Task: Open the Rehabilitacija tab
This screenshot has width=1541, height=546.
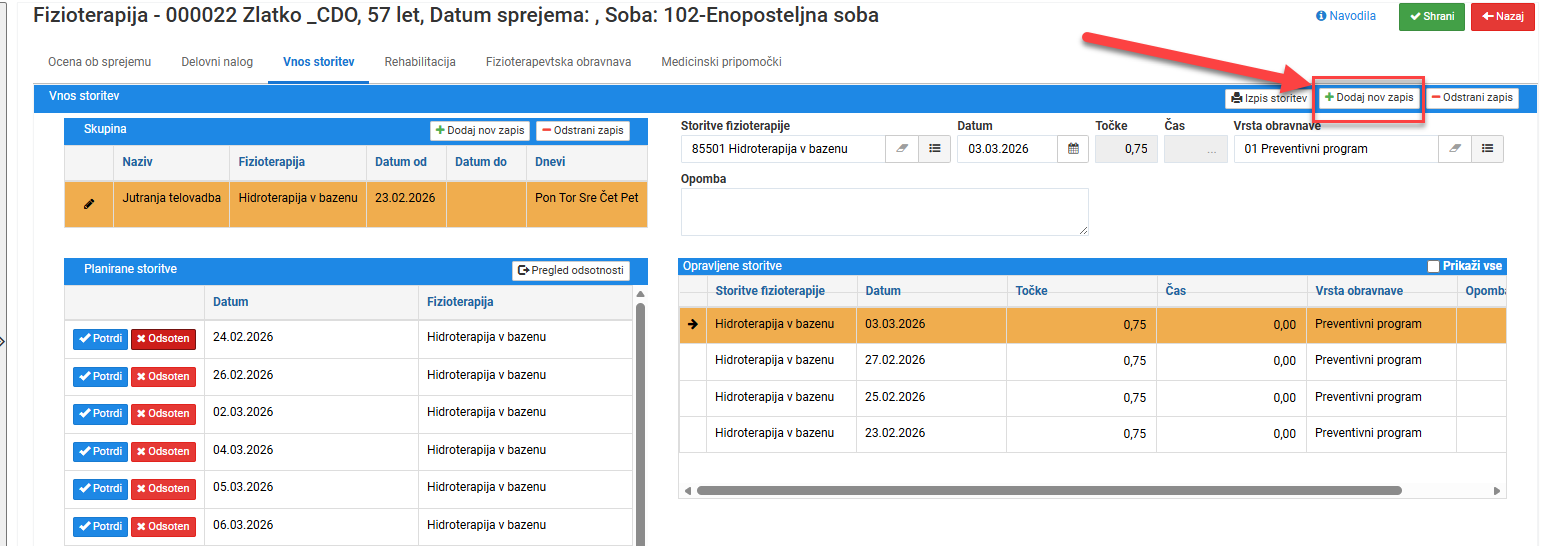Action: point(420,62)
